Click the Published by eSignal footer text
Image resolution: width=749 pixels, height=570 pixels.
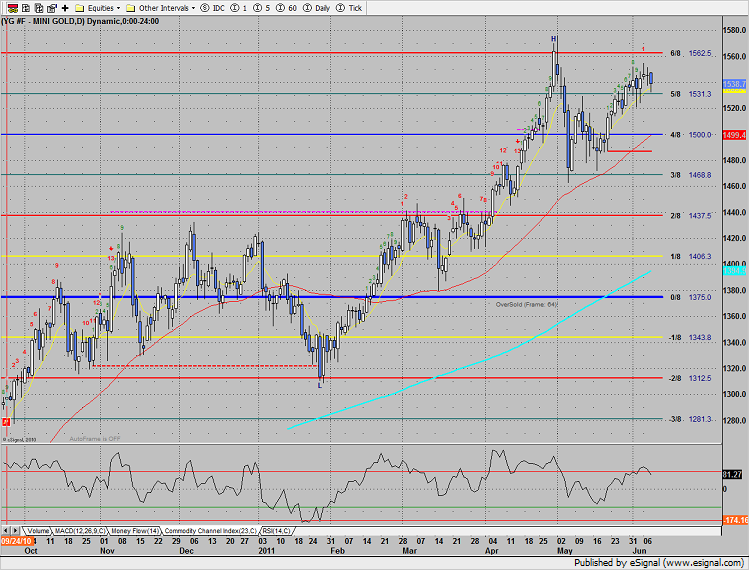click(658, 562)
